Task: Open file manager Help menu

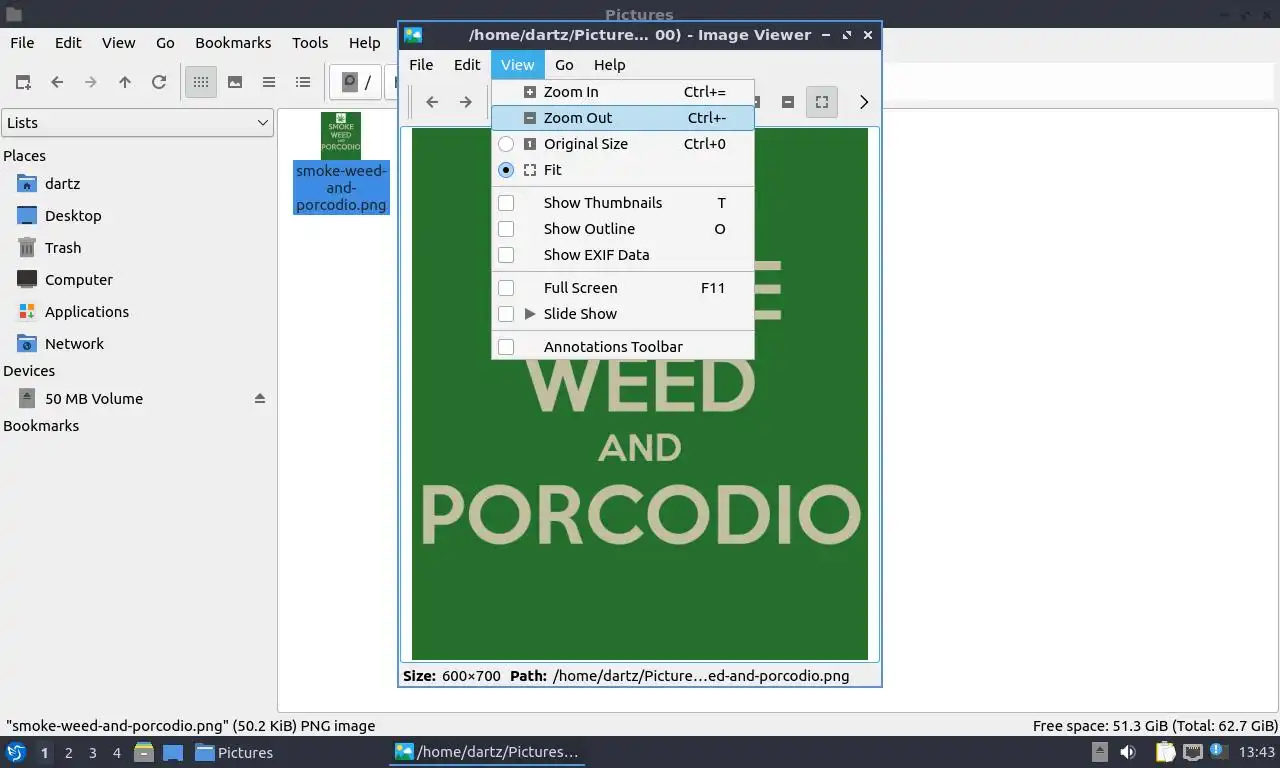Action: click(364, 43)
